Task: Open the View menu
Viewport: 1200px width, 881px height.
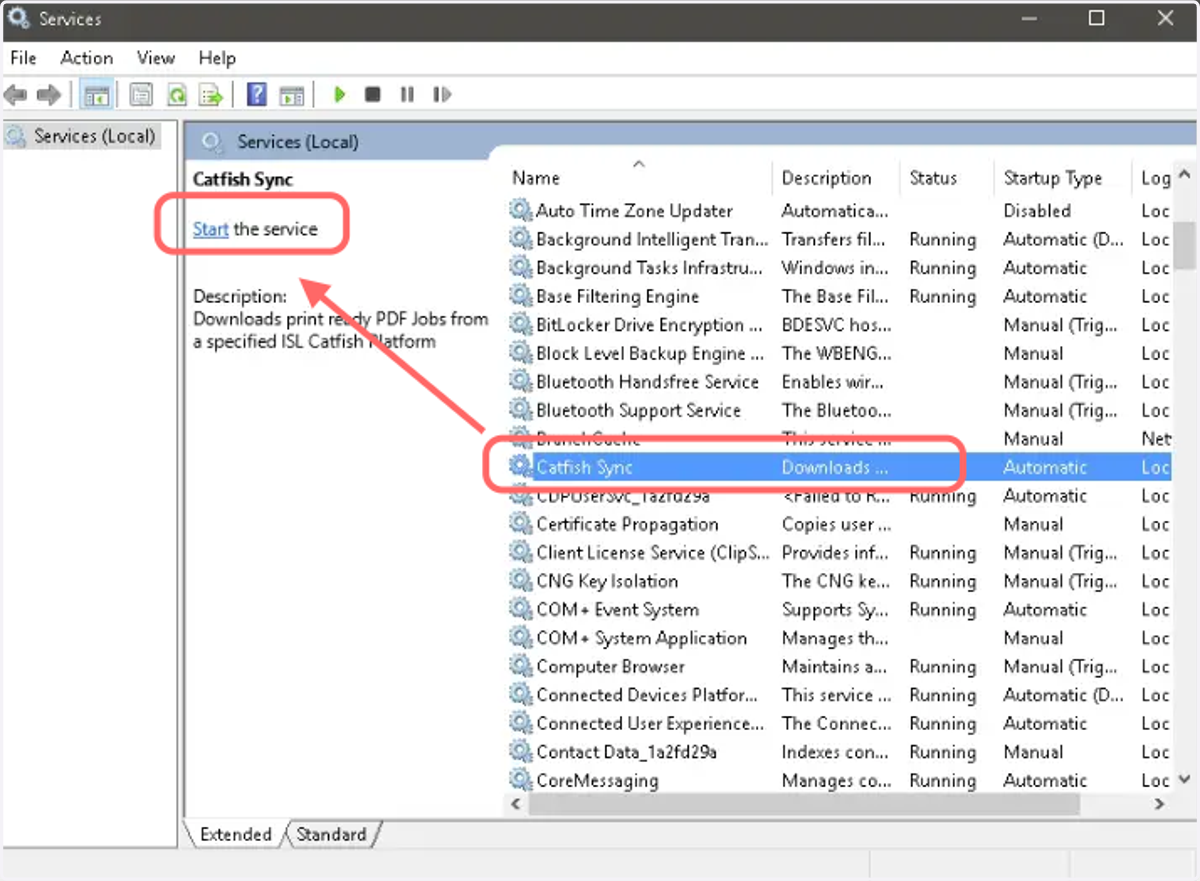Action: coord(156,58)
